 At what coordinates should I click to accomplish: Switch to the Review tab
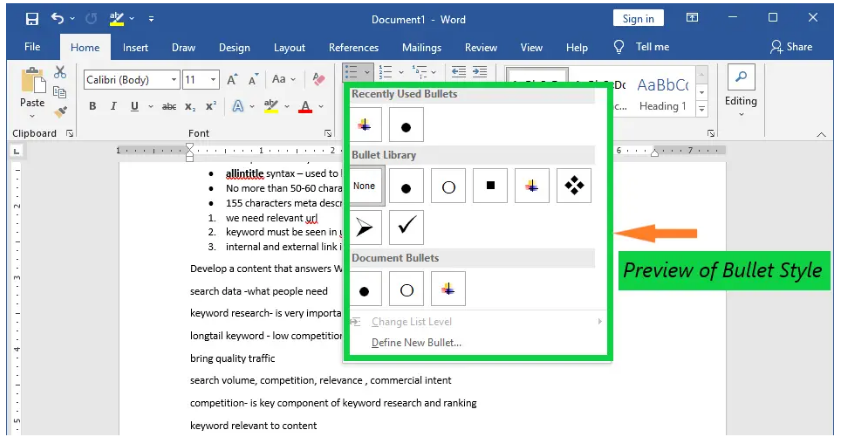click(481, 47)
